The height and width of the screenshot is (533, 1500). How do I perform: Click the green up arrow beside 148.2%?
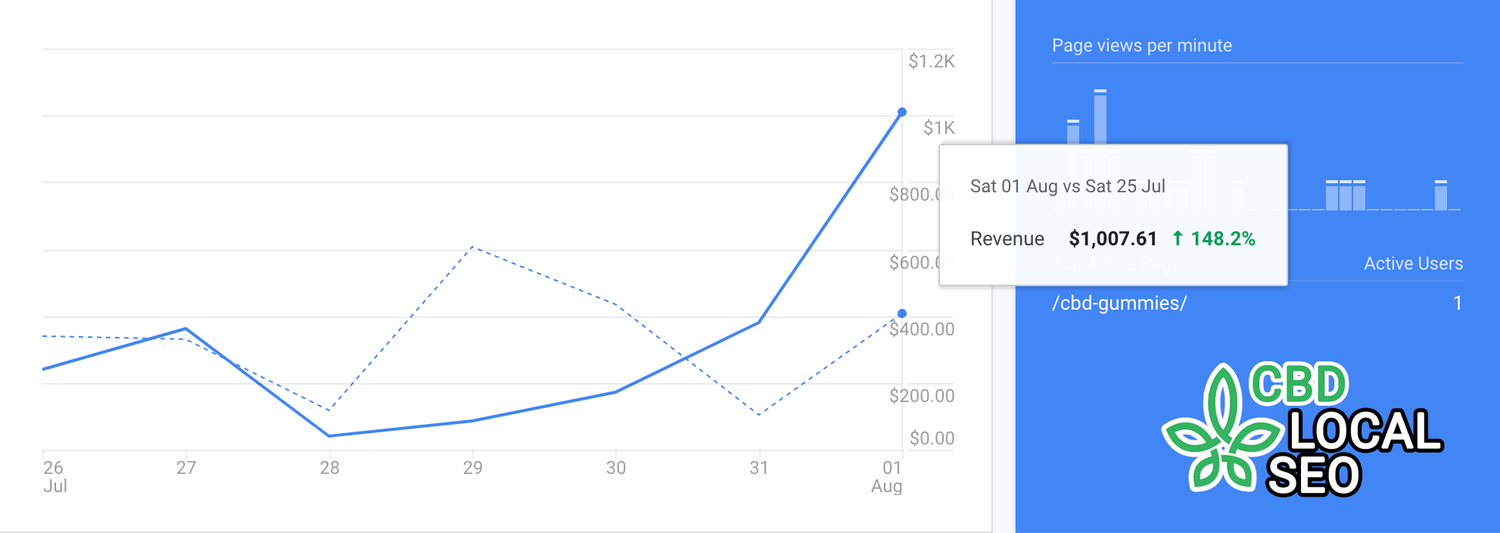tap(1177, 239)
